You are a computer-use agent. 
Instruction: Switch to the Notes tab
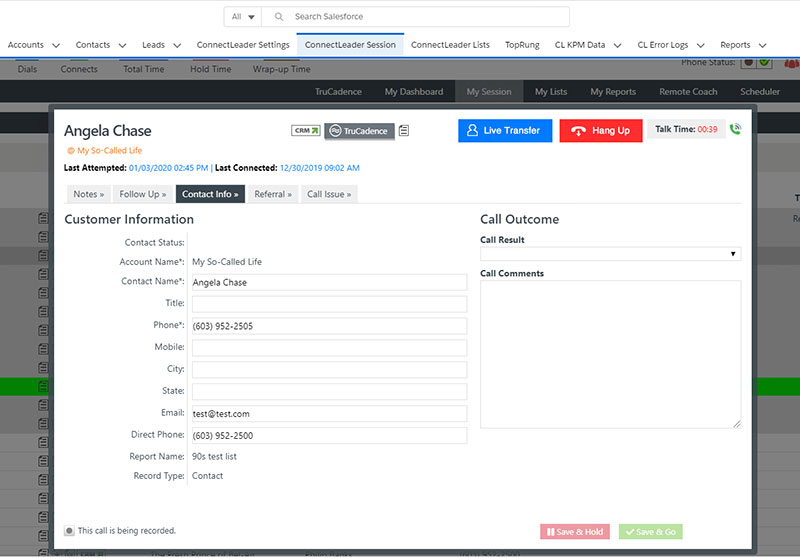[x=88, y=194]
